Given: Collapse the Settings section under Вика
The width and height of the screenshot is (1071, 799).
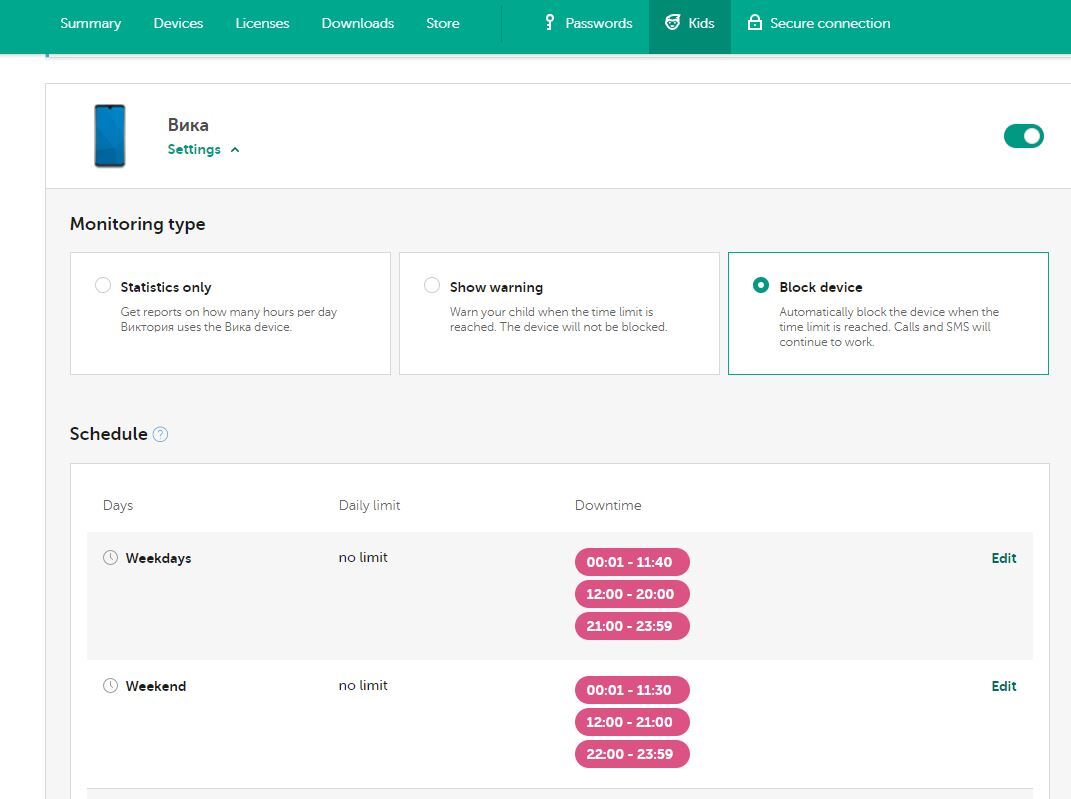Looking at the screenshot, I should point(203,150).
